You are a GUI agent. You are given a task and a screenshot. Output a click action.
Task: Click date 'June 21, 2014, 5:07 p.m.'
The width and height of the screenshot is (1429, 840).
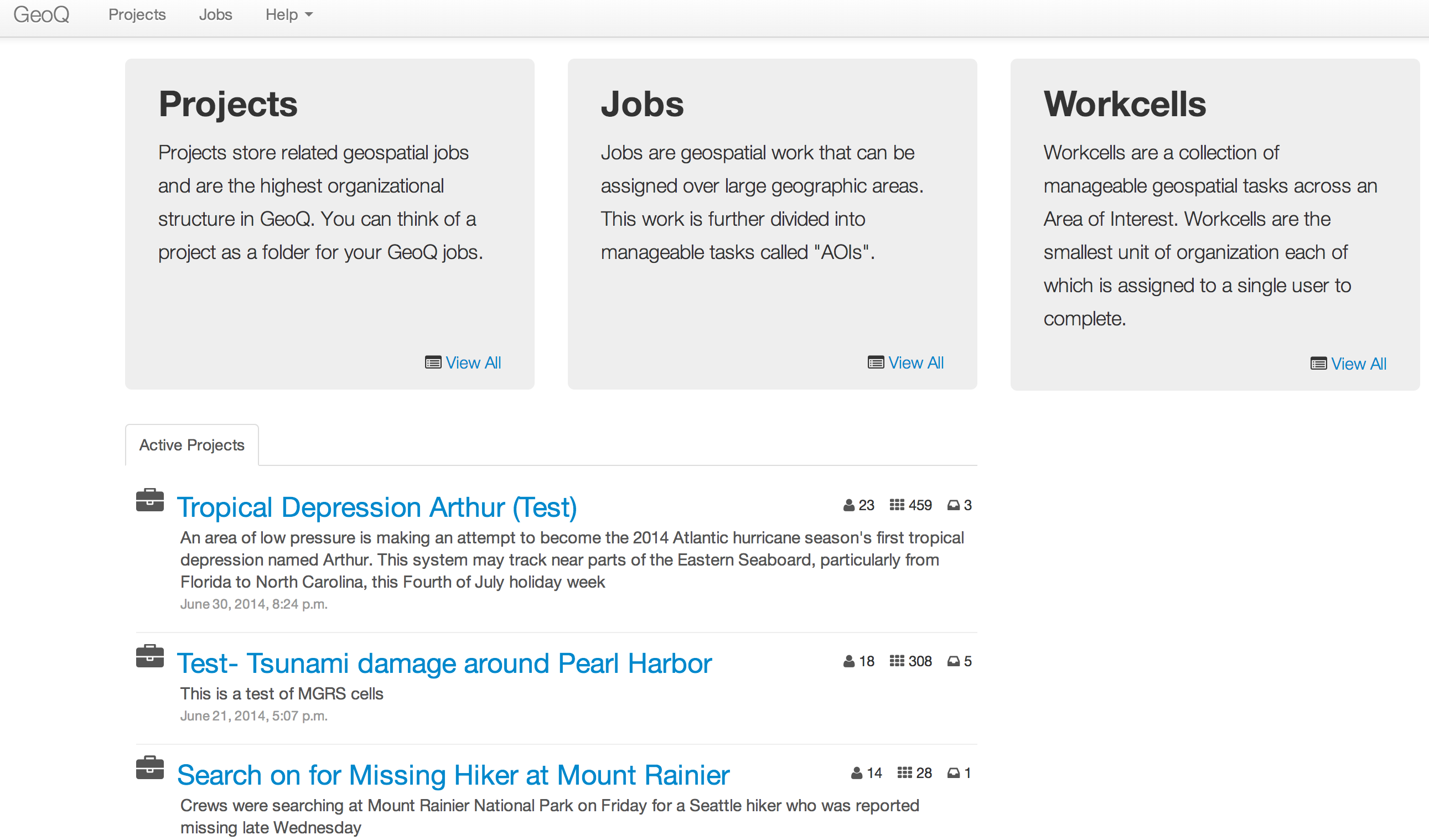(x=254, y=716)
